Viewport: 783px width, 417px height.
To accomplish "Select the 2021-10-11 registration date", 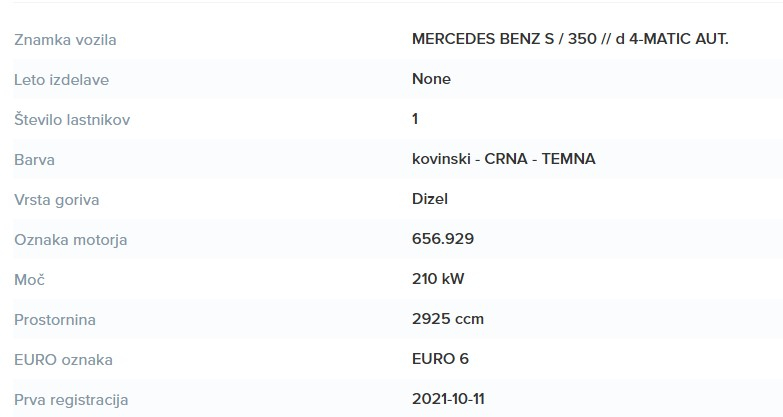I will (448, 399).
